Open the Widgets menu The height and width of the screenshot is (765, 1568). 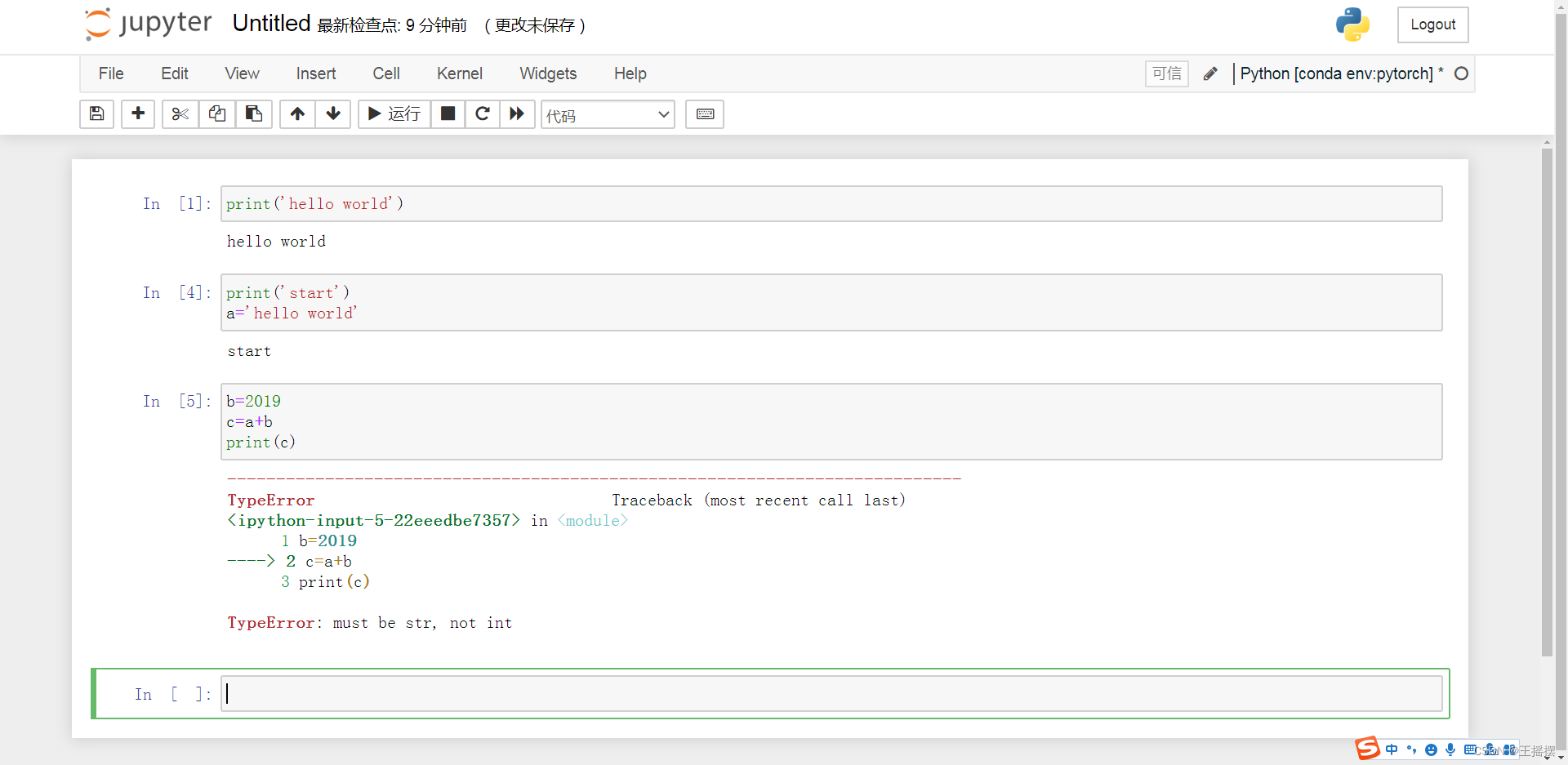[548, 73]
